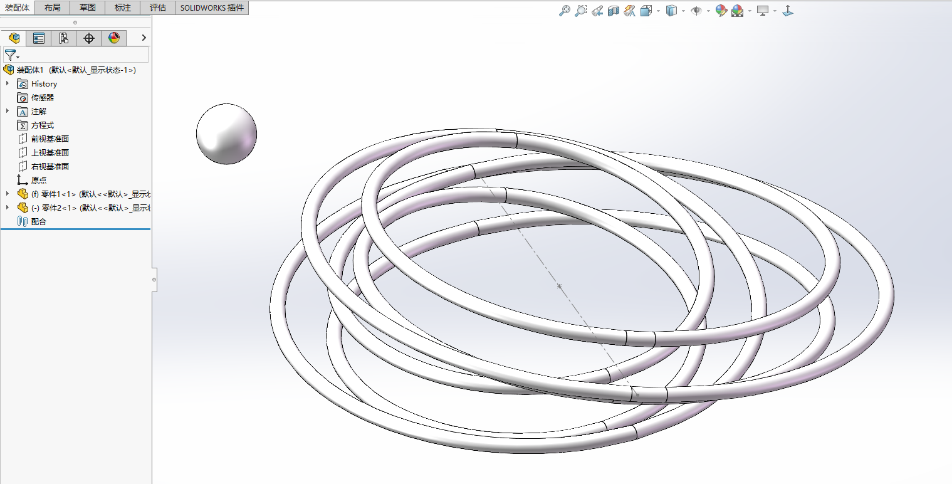The height and width of the screenshot is (484, 952).
Task: Open the tree filter funnel dropdown
Action: (12, 55)
